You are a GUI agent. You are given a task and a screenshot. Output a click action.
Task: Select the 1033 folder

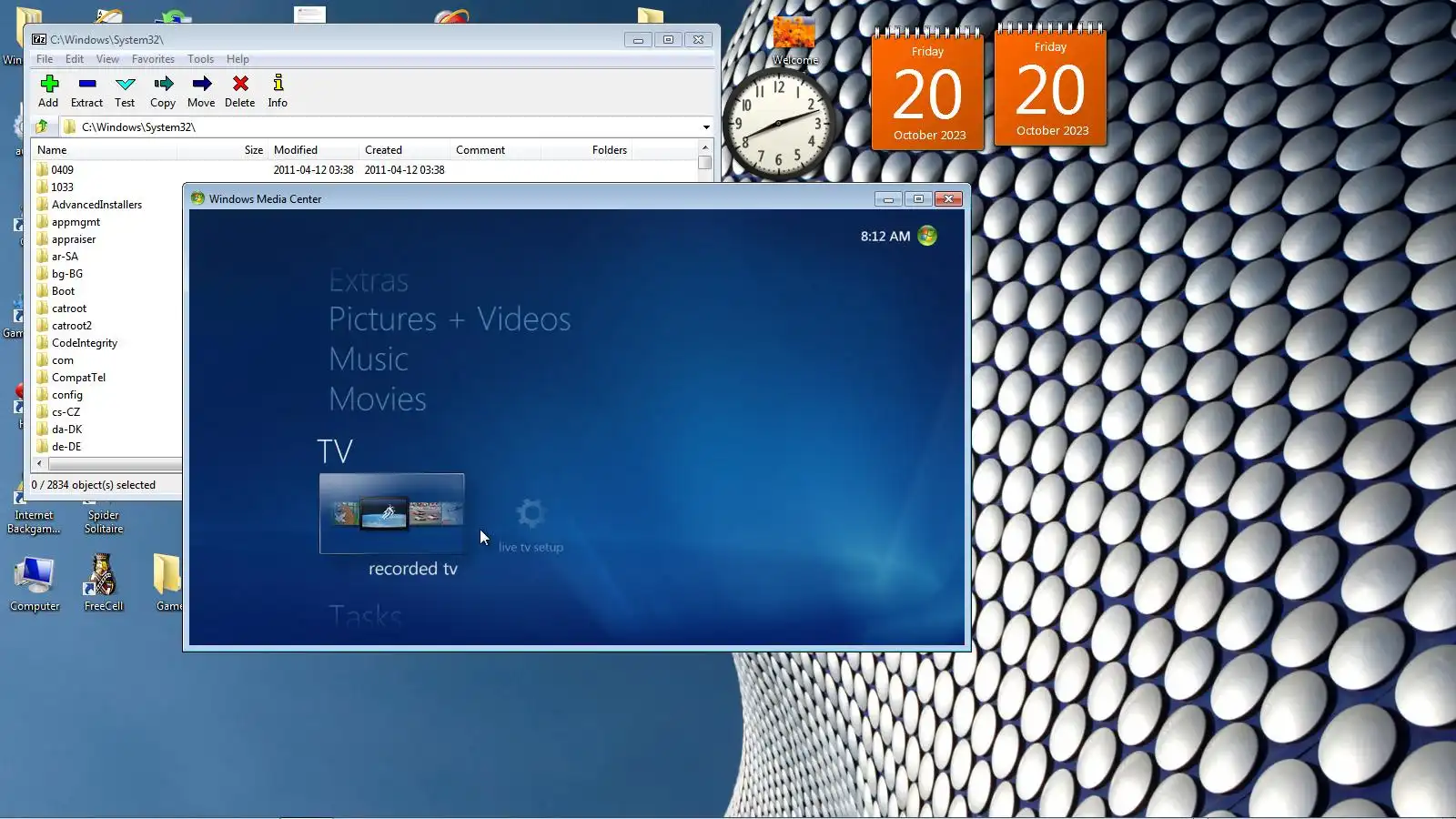[x=62, y=187]
